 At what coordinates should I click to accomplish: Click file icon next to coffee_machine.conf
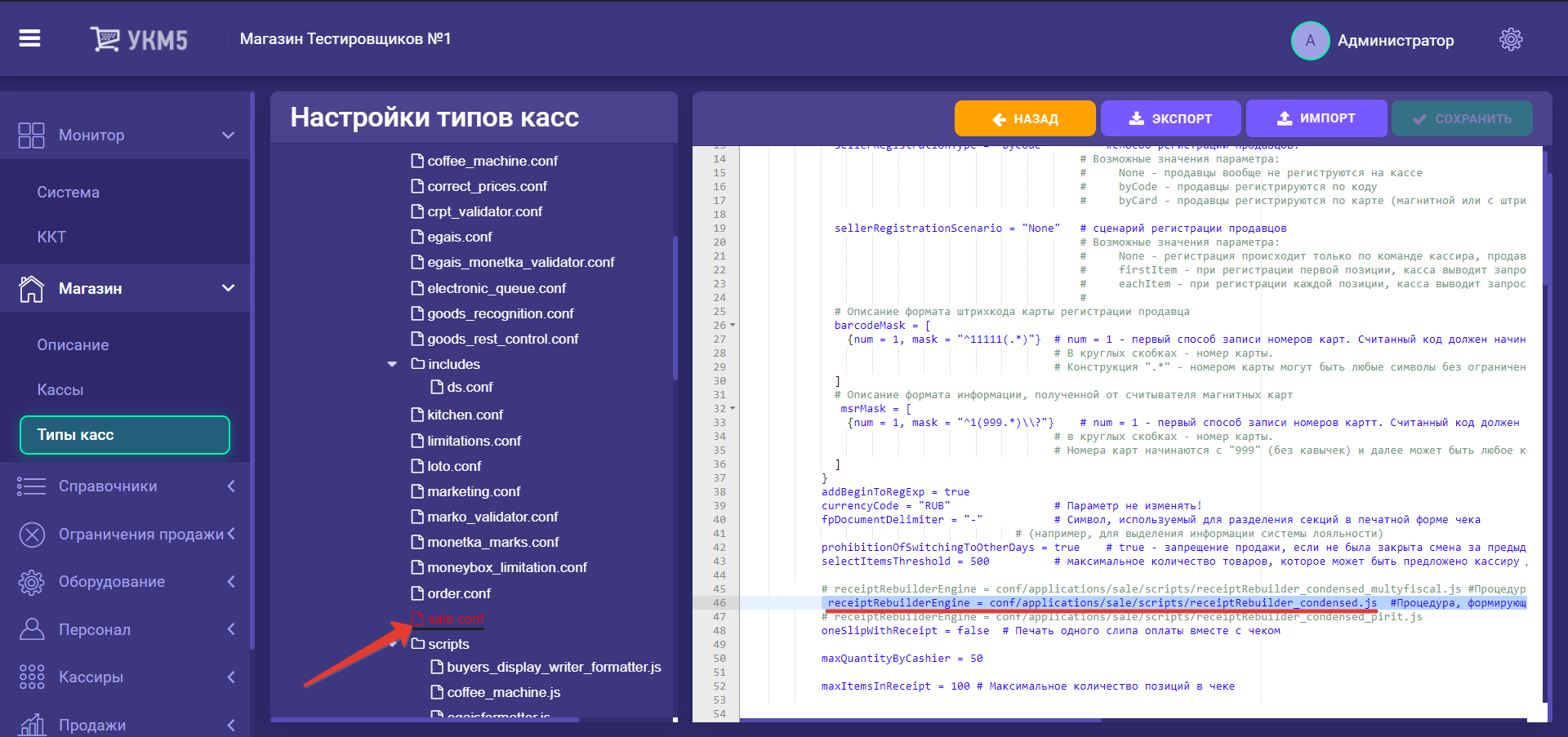tap(417, 161)
